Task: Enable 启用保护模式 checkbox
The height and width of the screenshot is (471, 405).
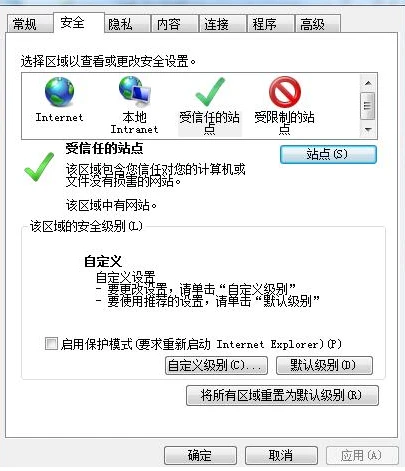Action: point(51,343)
